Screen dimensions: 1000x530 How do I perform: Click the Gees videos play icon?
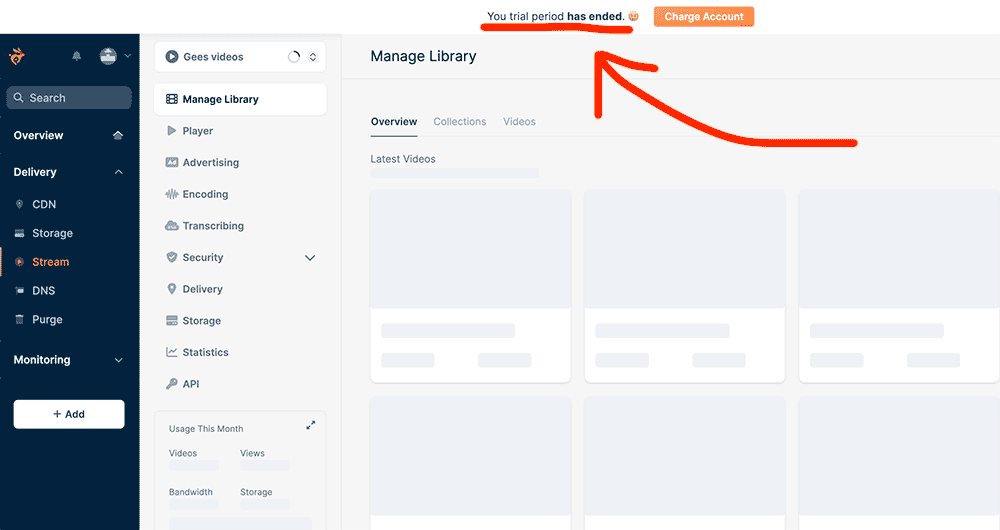click(172, 57)
